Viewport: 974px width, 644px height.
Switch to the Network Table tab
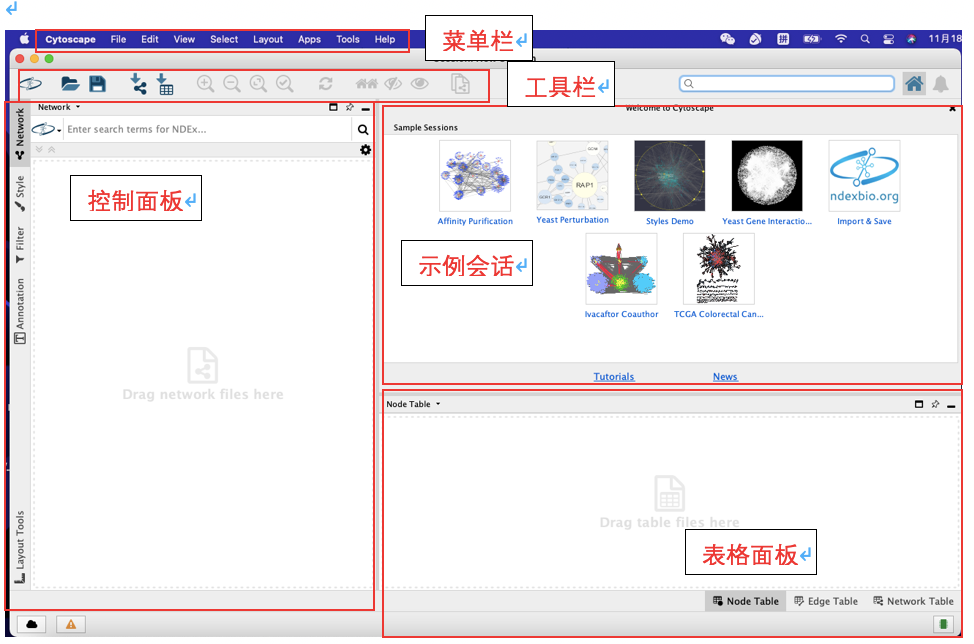(913, 601)
